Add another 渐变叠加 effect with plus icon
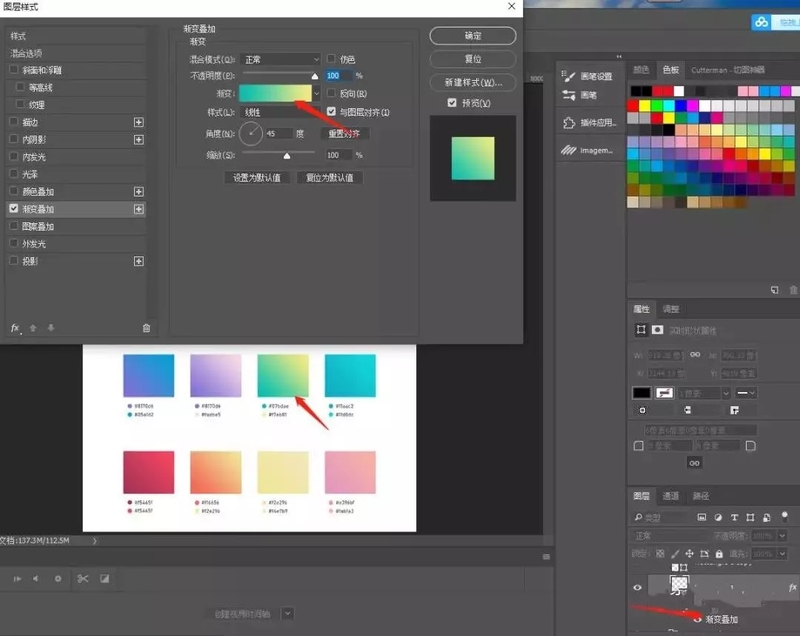 138,209
